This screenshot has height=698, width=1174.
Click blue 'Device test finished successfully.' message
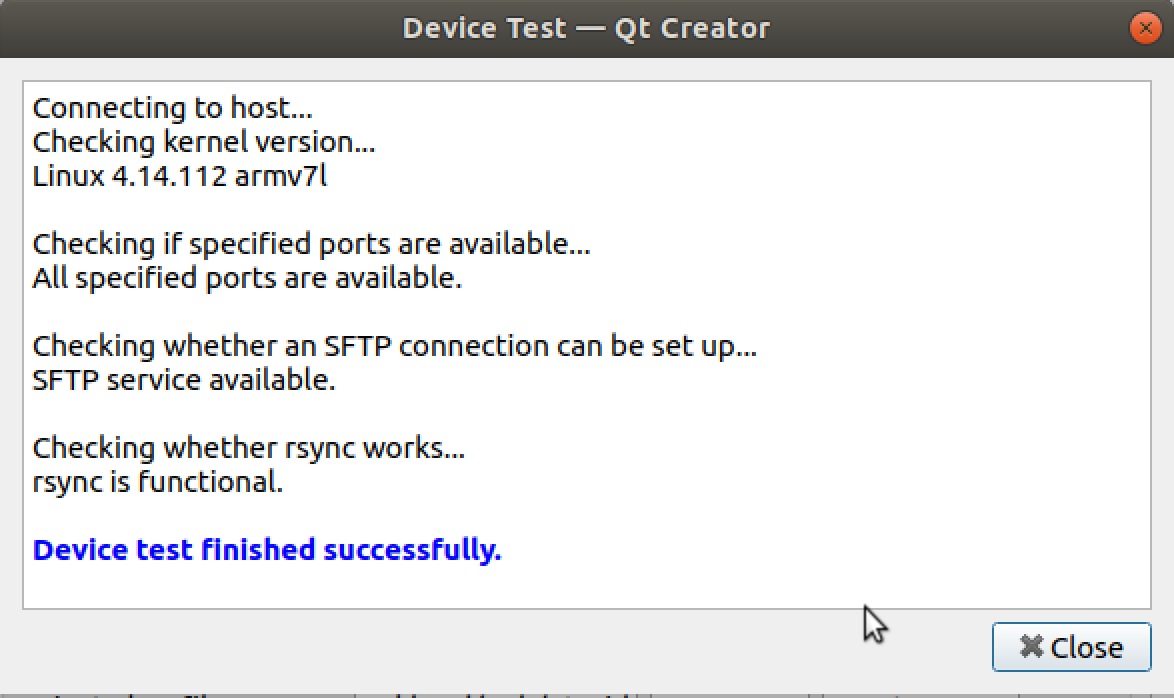click(266, 550)
